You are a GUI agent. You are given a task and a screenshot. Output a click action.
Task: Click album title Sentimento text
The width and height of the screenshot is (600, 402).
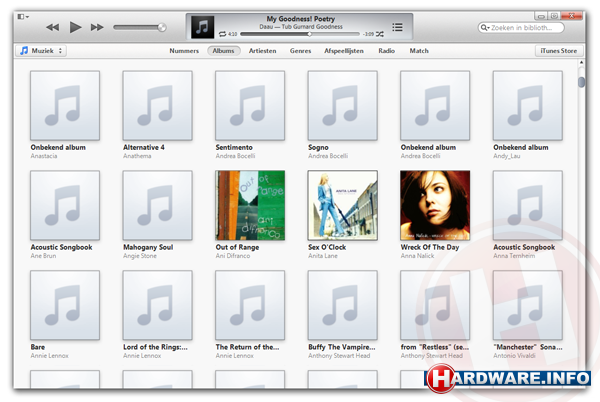tap(234, 147)
